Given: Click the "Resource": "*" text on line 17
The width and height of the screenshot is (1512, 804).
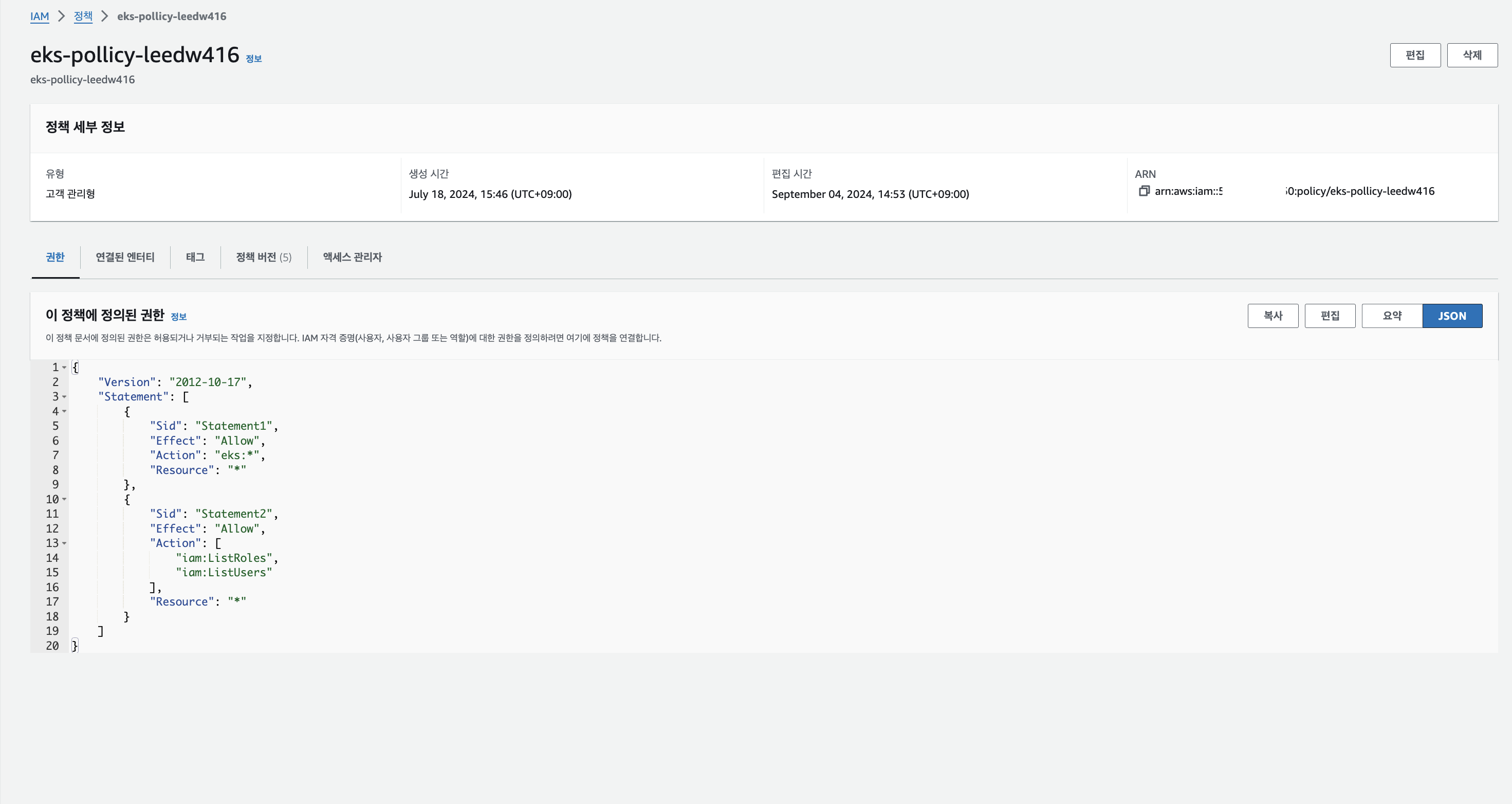Looking at the screenshot, I should 198,602.
